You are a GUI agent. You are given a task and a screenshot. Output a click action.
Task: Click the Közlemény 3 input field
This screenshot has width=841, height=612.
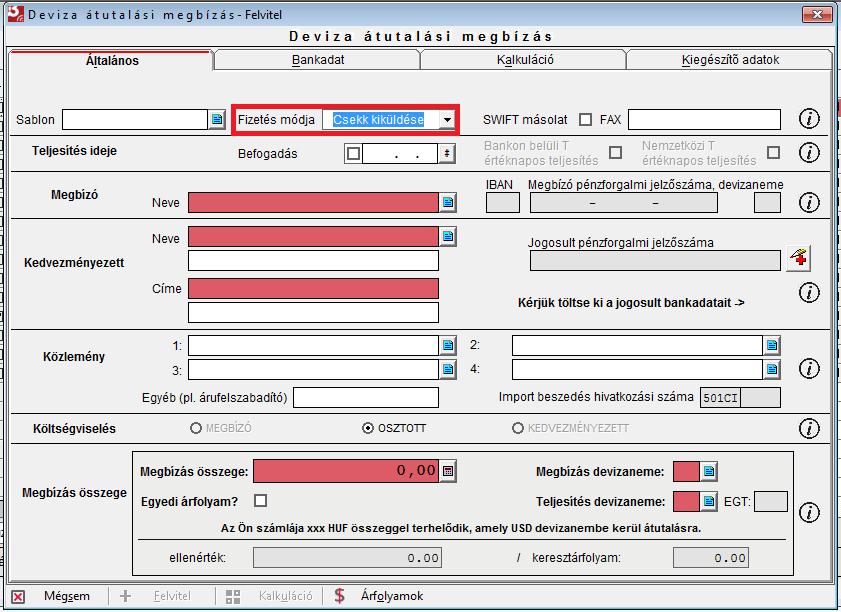pyautogui.click(x=314, y=369)
